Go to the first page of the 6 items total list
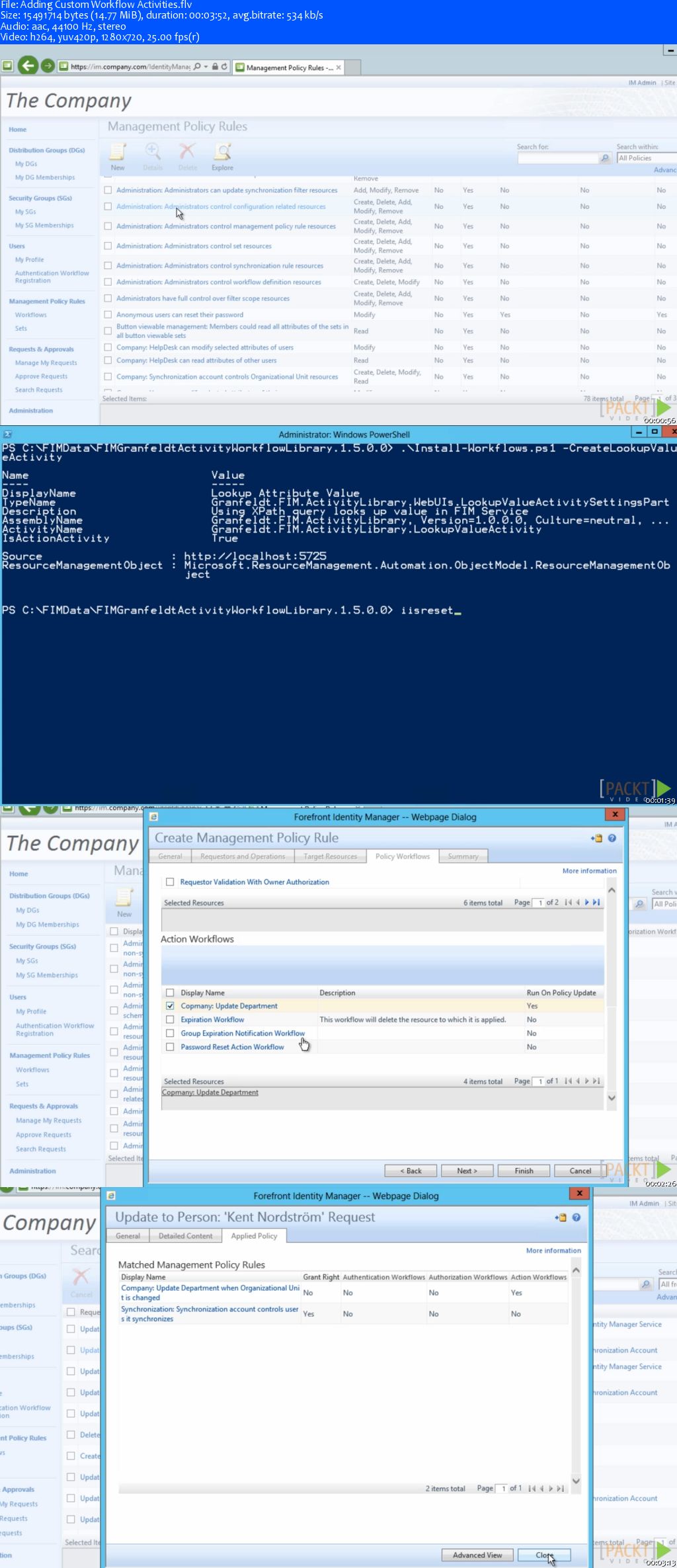This screenshot has height=1568, width=677. 568,902
